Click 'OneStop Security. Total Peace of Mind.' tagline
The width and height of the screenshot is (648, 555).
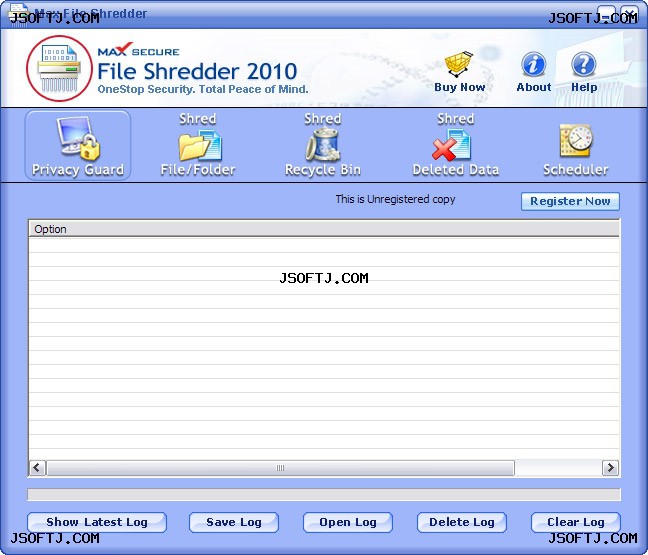tap(203, 89)
